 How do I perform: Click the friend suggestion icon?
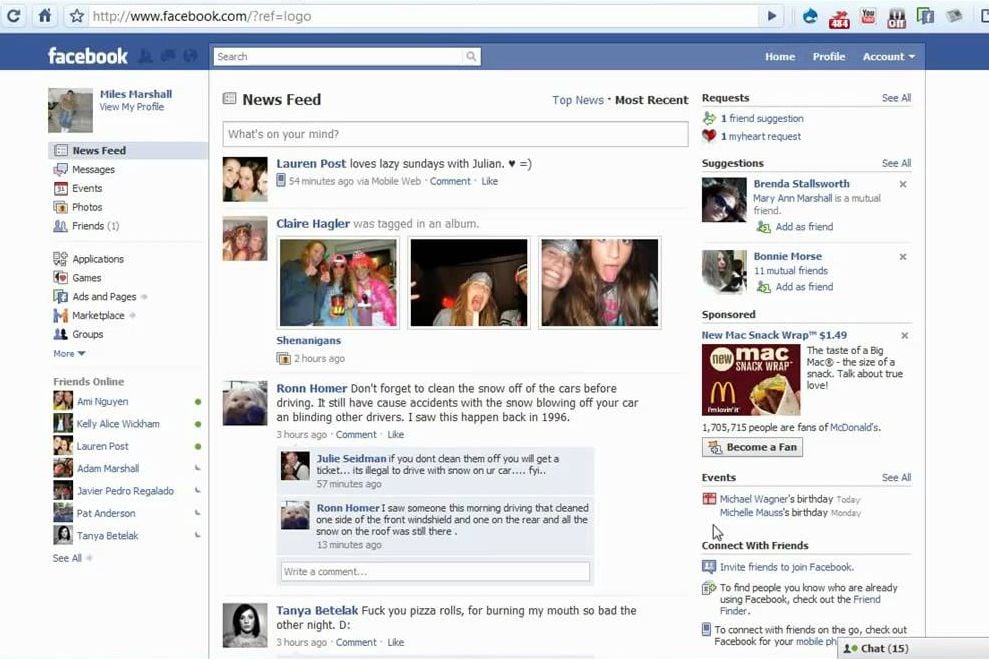709,118
